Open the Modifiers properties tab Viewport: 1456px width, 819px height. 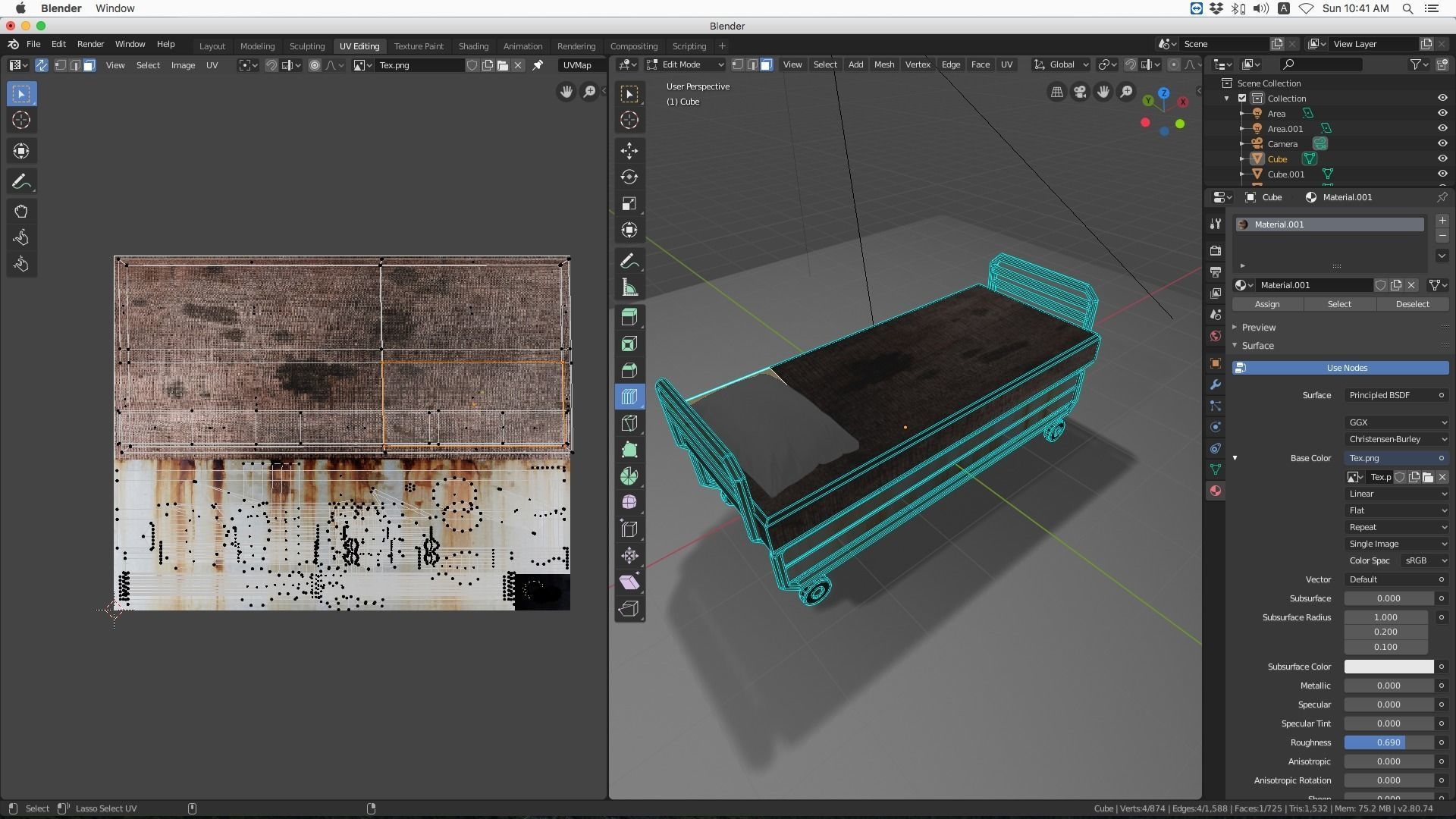1216,384
